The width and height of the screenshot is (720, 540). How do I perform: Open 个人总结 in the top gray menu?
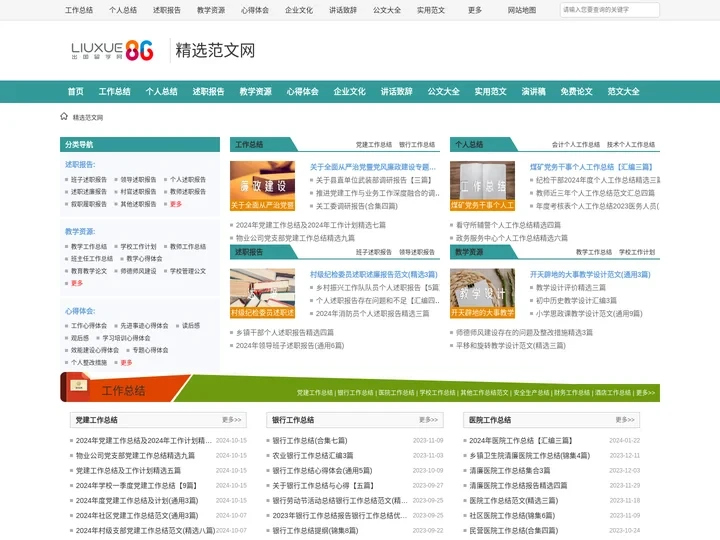[123, 10]
